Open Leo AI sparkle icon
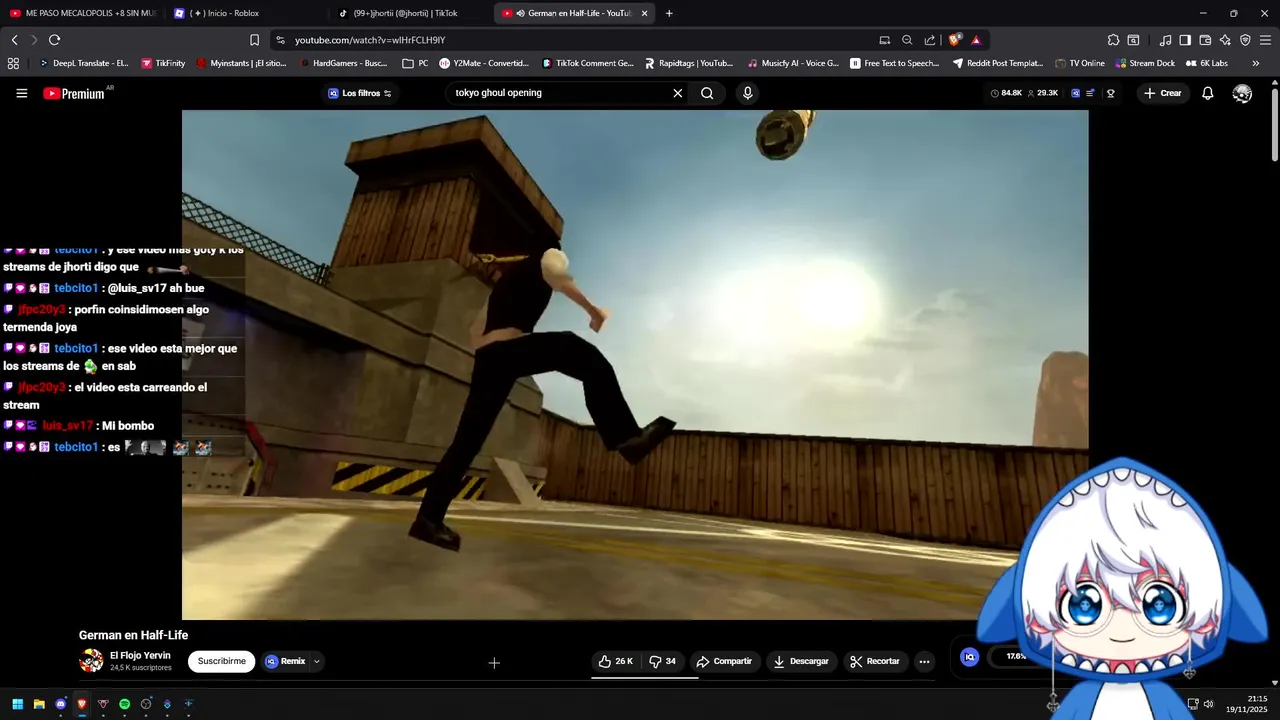1280x720 pixels. pos(1225,40)
